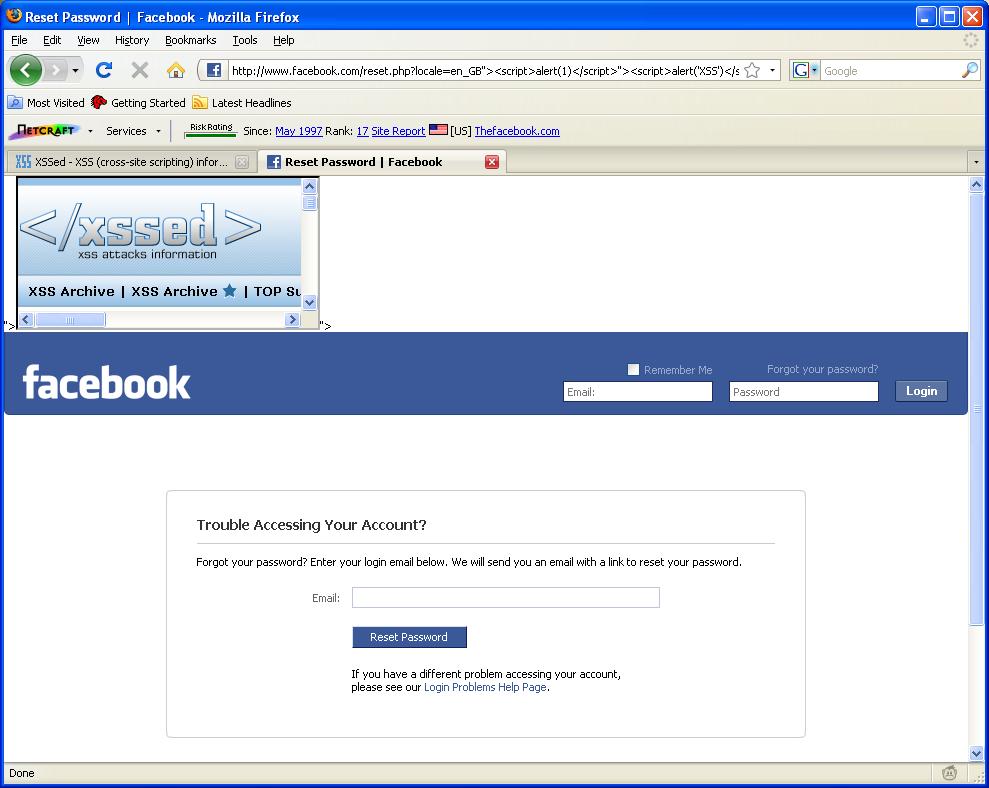Close the Reset Password Facebook tab

[x=492, y=162]
